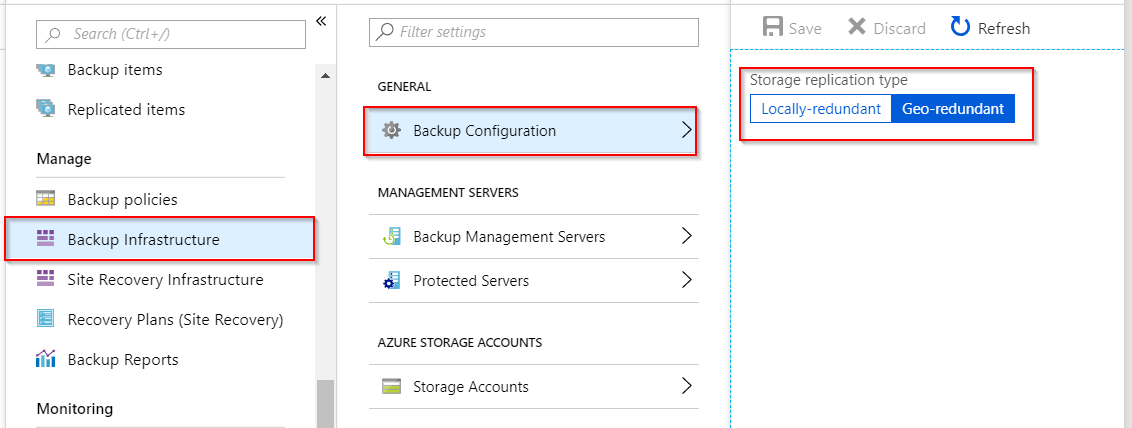Click the Storage Accounts icon
The width and height of the screenshot is (1132, 428).
click(x=391, y=387)
